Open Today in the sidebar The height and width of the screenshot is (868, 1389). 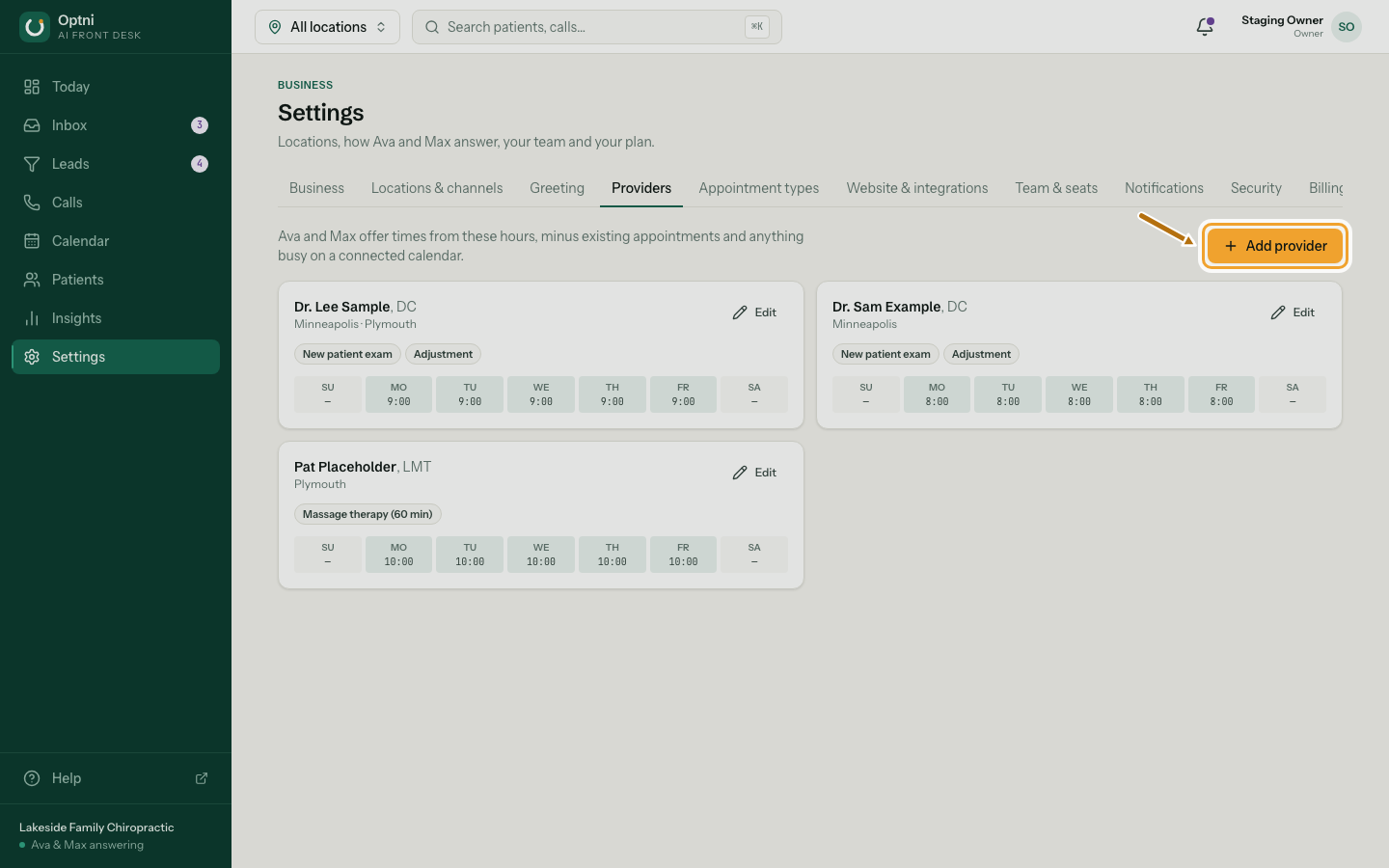click(x=116, y=87)
